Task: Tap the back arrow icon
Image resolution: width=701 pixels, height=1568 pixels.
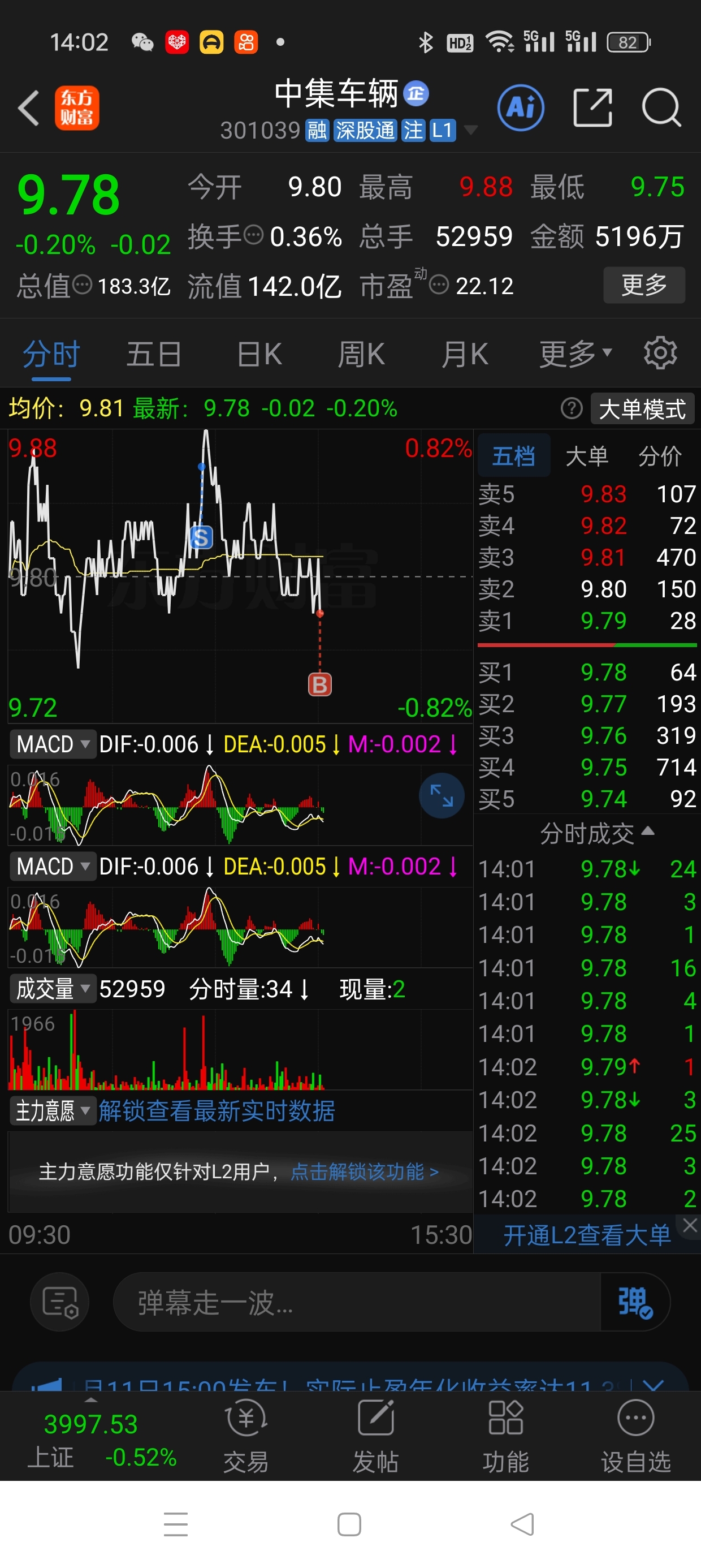Action: [x=28, y=109]
